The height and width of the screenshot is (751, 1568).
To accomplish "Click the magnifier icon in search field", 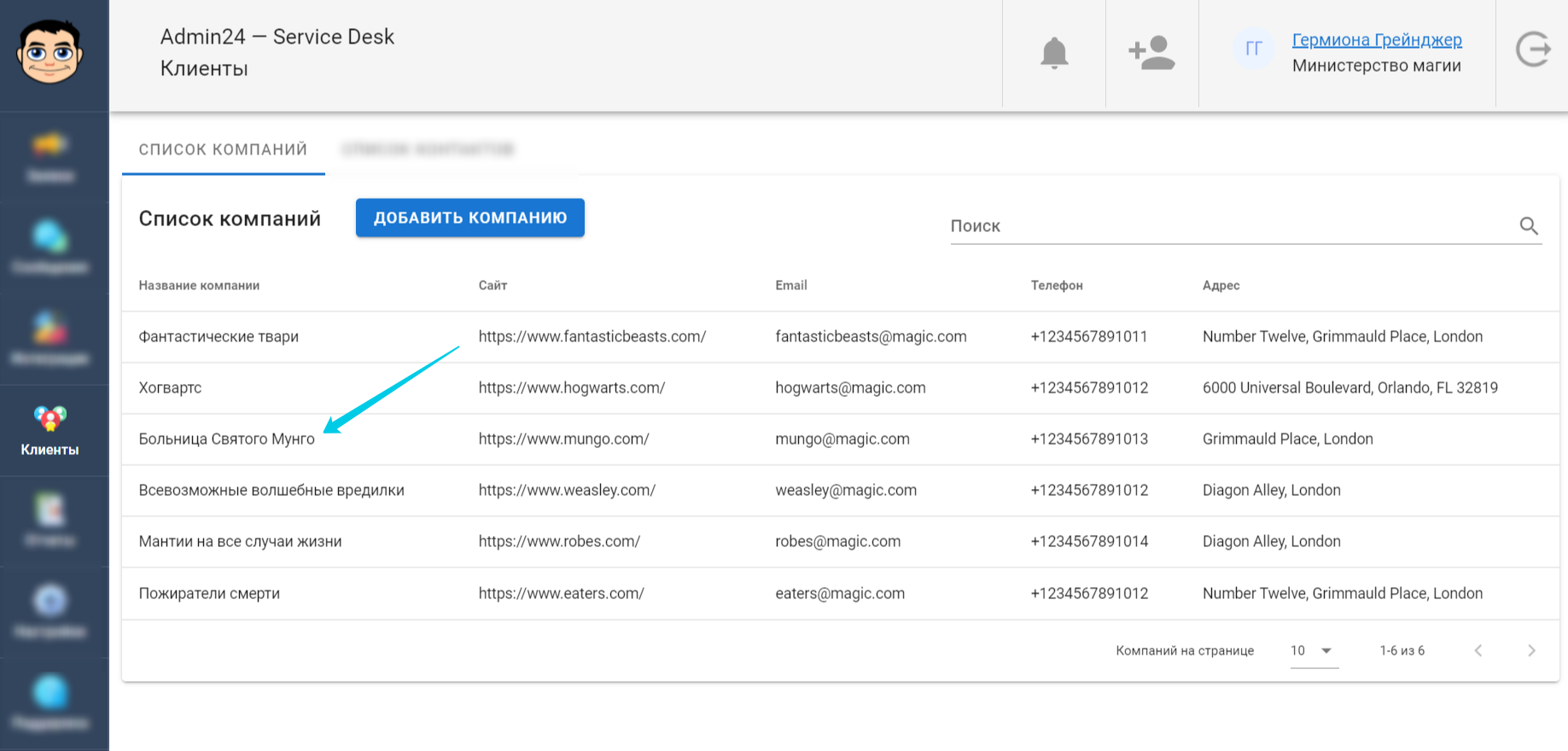I will point(1529,226).
